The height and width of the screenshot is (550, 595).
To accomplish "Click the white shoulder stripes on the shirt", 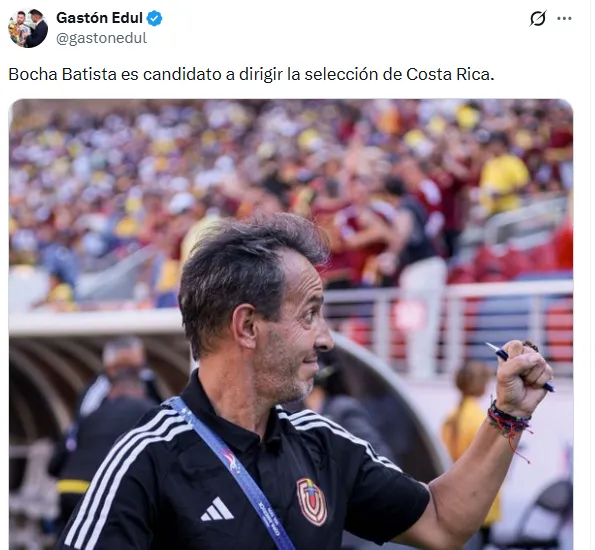I will (125, 467).
